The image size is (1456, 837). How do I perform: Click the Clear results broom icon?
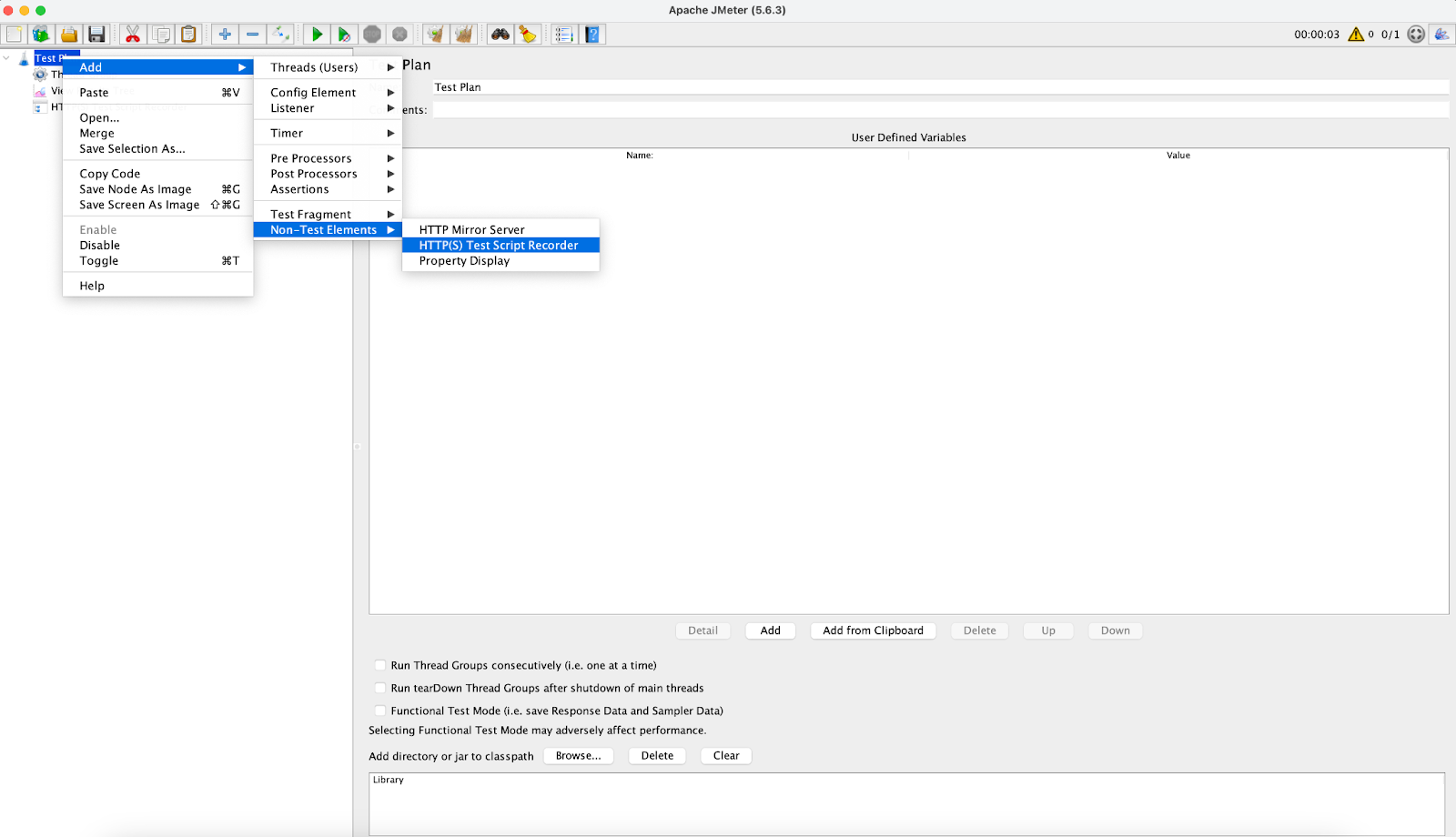[x=436, y=35]
